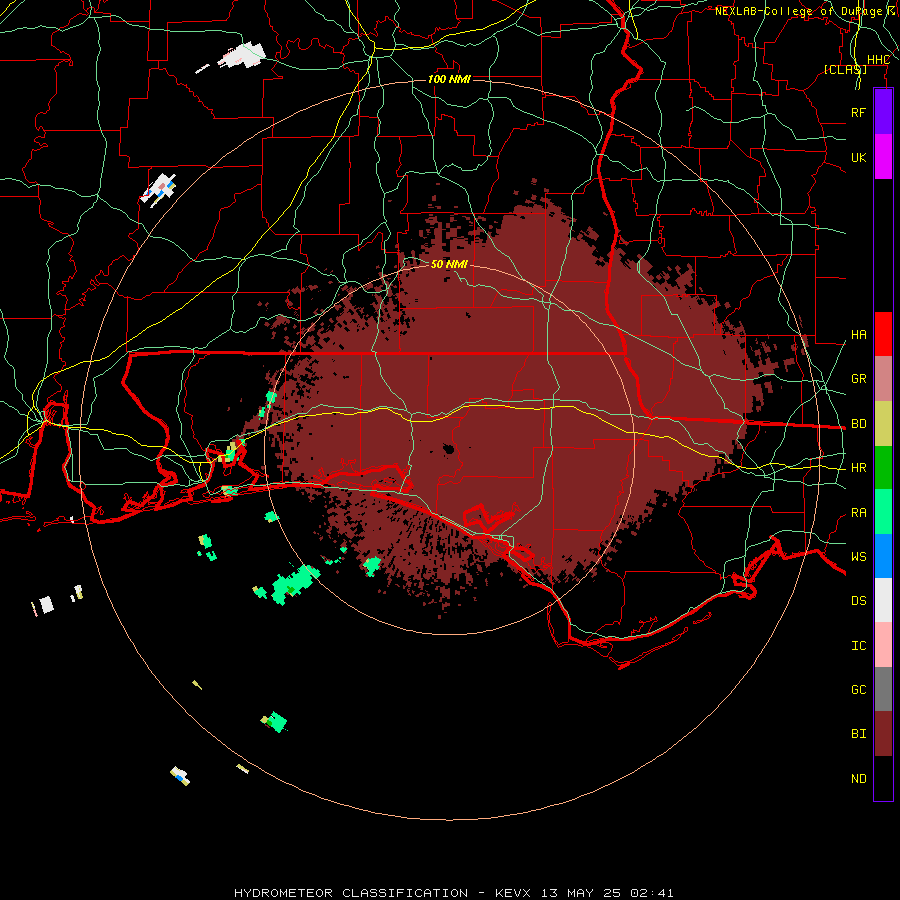Click the "HA" legend label

[858, 334]
